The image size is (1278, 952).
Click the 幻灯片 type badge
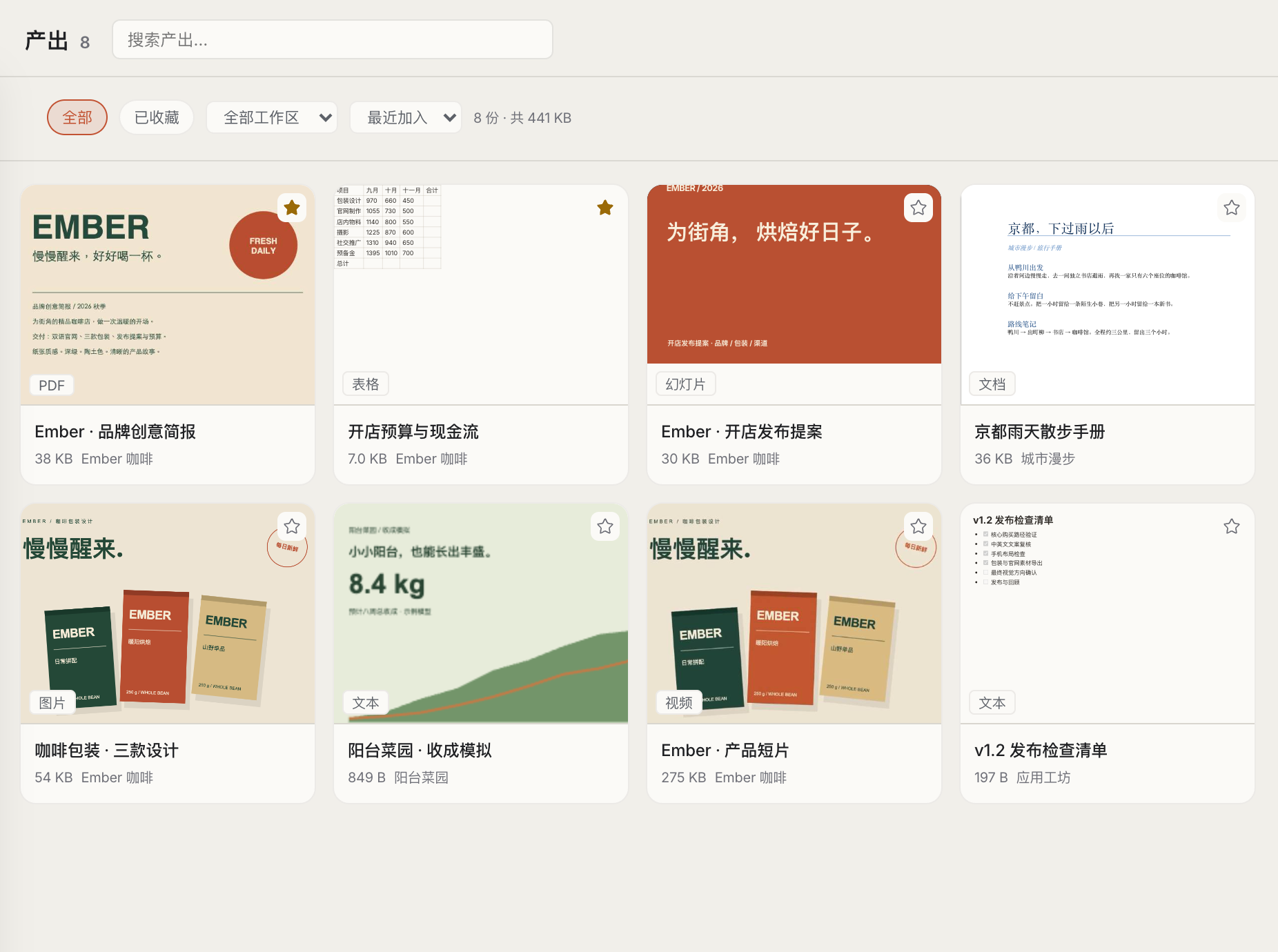pos(686,384)
